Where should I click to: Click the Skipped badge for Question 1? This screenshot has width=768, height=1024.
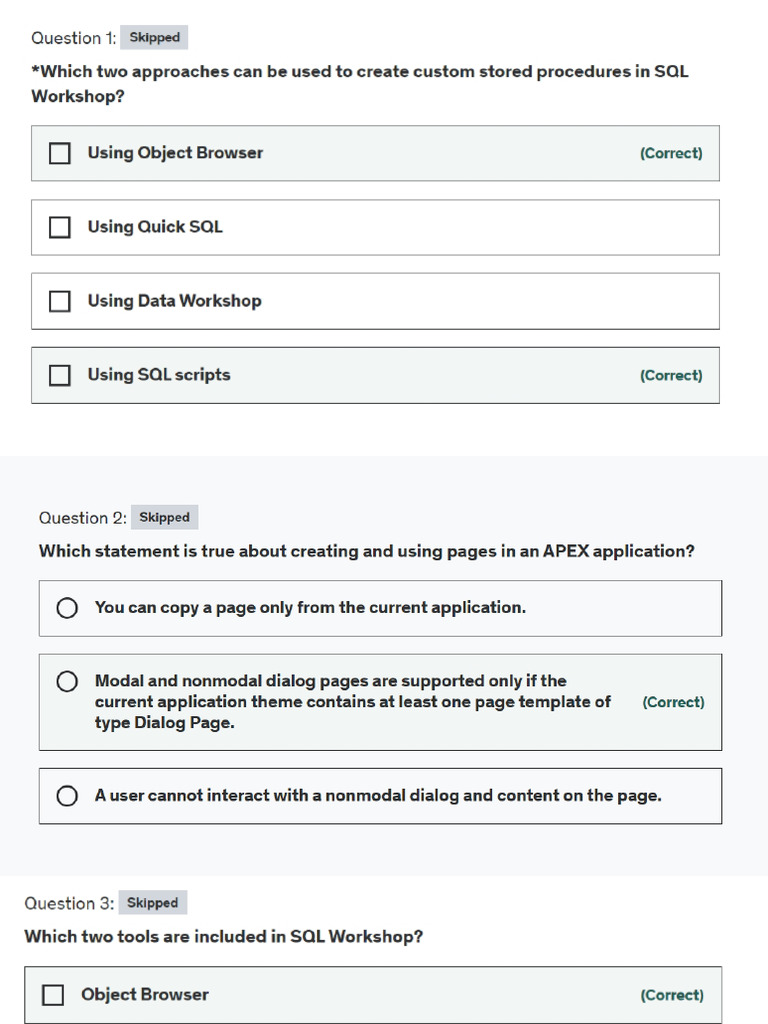(154, 38)
